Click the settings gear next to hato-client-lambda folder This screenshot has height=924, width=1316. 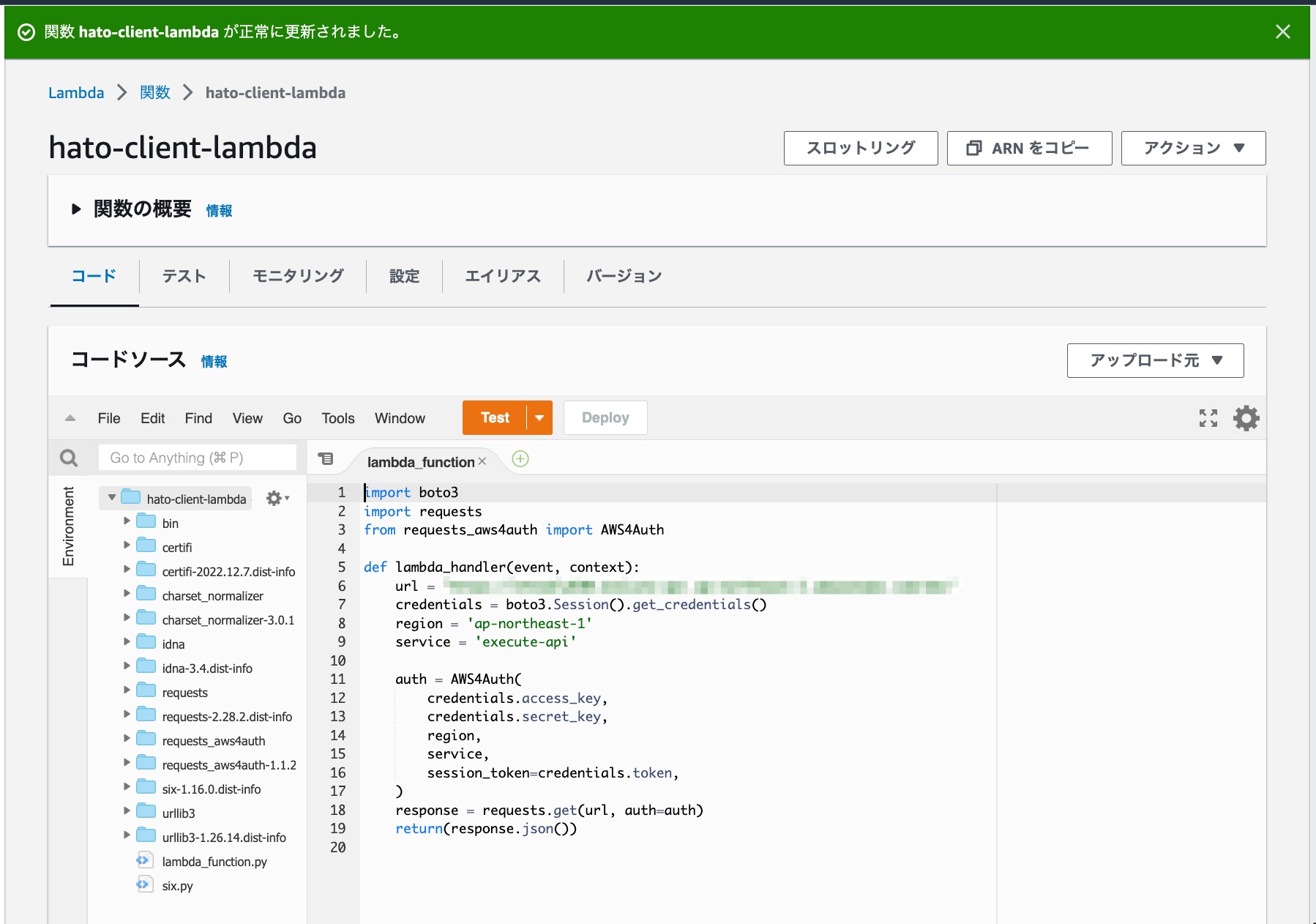point(274,498)
